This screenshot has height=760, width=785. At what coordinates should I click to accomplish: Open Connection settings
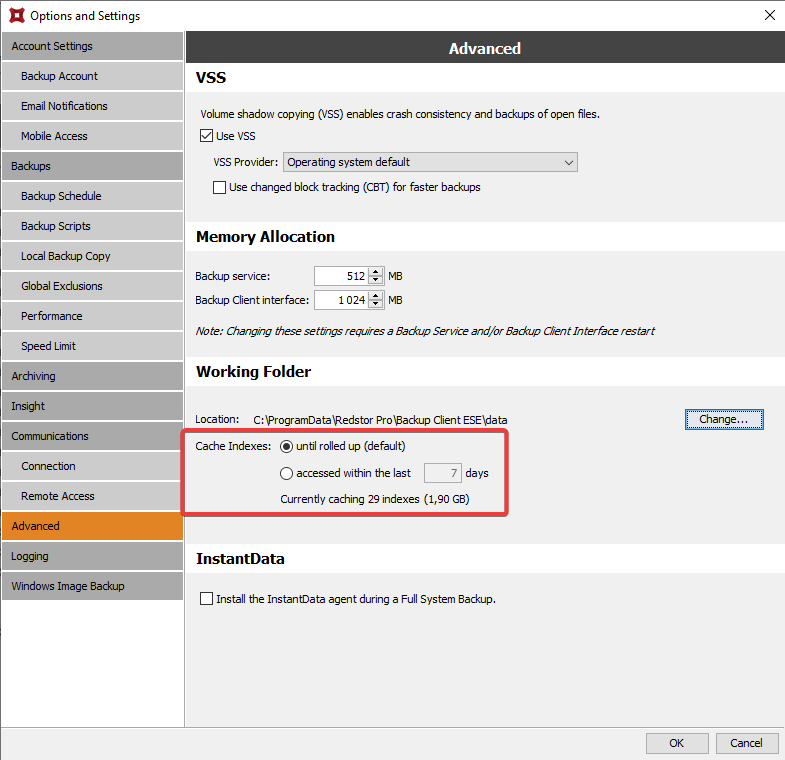tap(93, 466)
